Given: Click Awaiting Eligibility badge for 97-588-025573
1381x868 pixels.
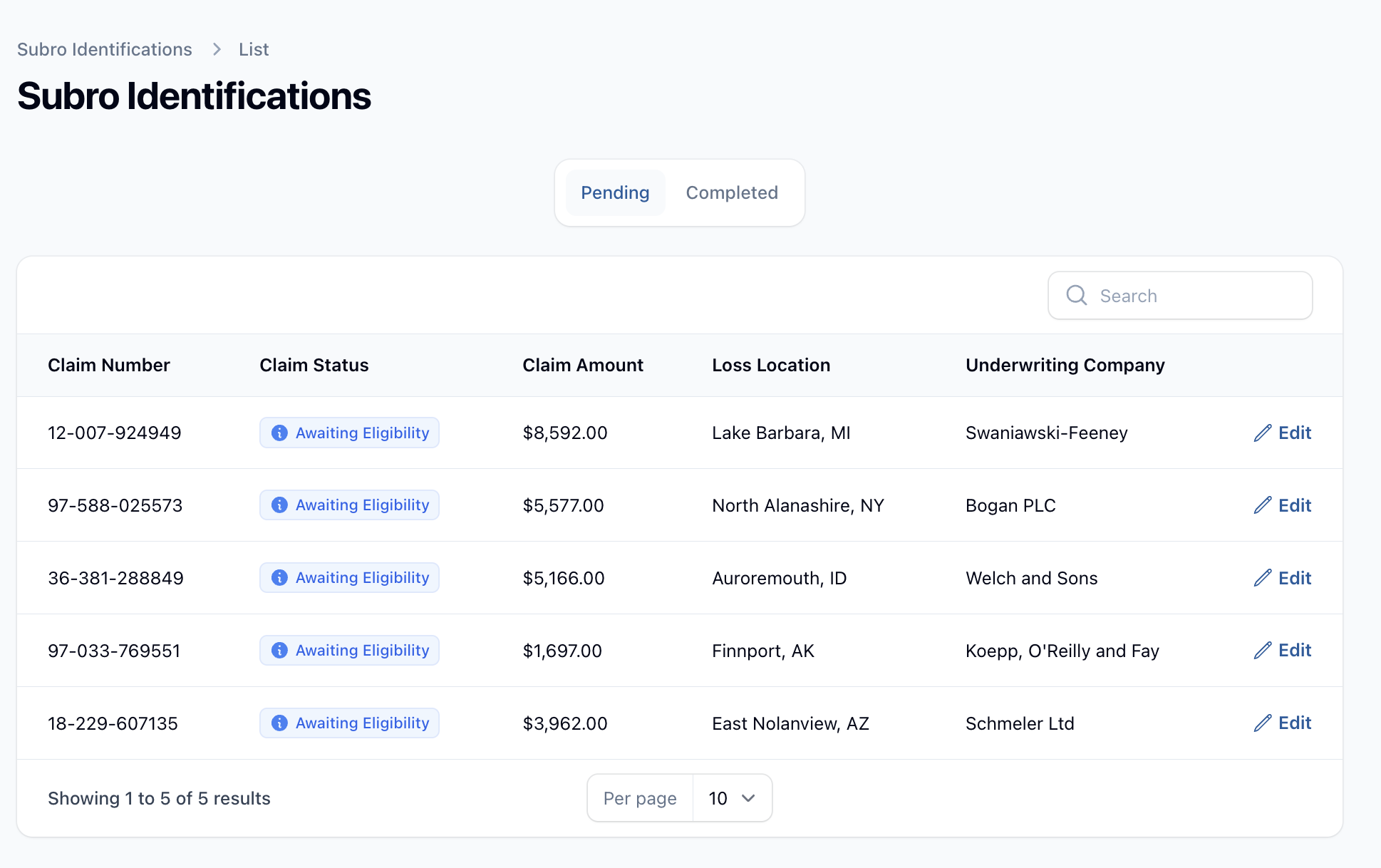Looking at the screenshot, I should 349,505.
